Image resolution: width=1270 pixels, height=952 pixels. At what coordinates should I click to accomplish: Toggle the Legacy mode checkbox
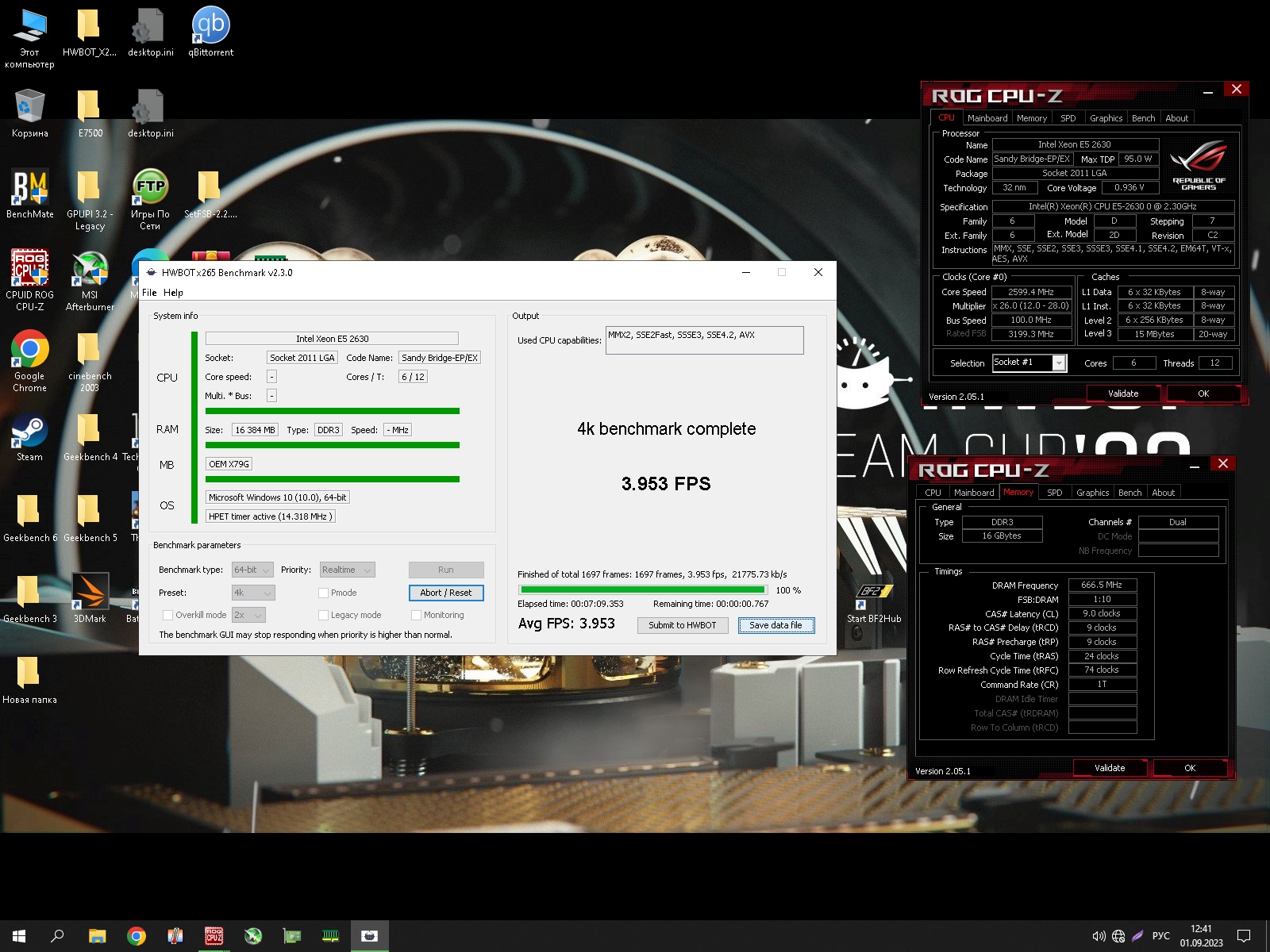(323, 615)
